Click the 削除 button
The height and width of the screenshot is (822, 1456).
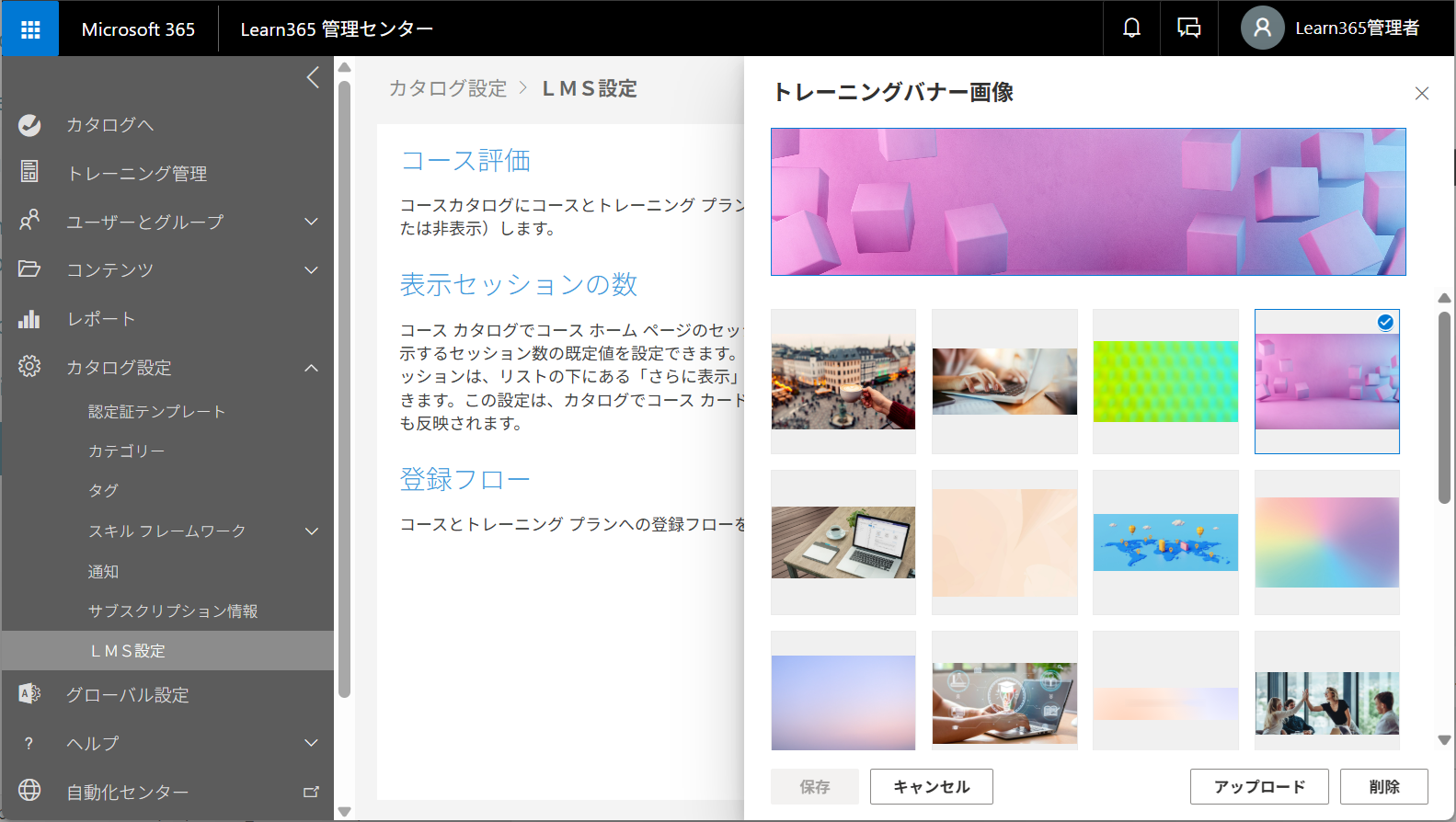(x=1384, y=787)
